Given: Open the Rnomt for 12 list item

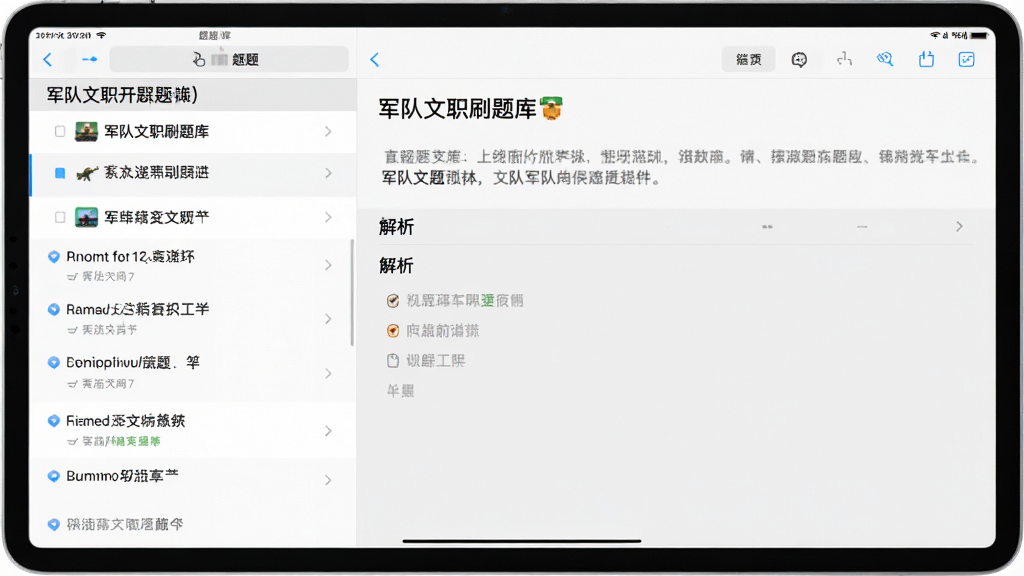Looking at the screenshot, I should point(193,266).
